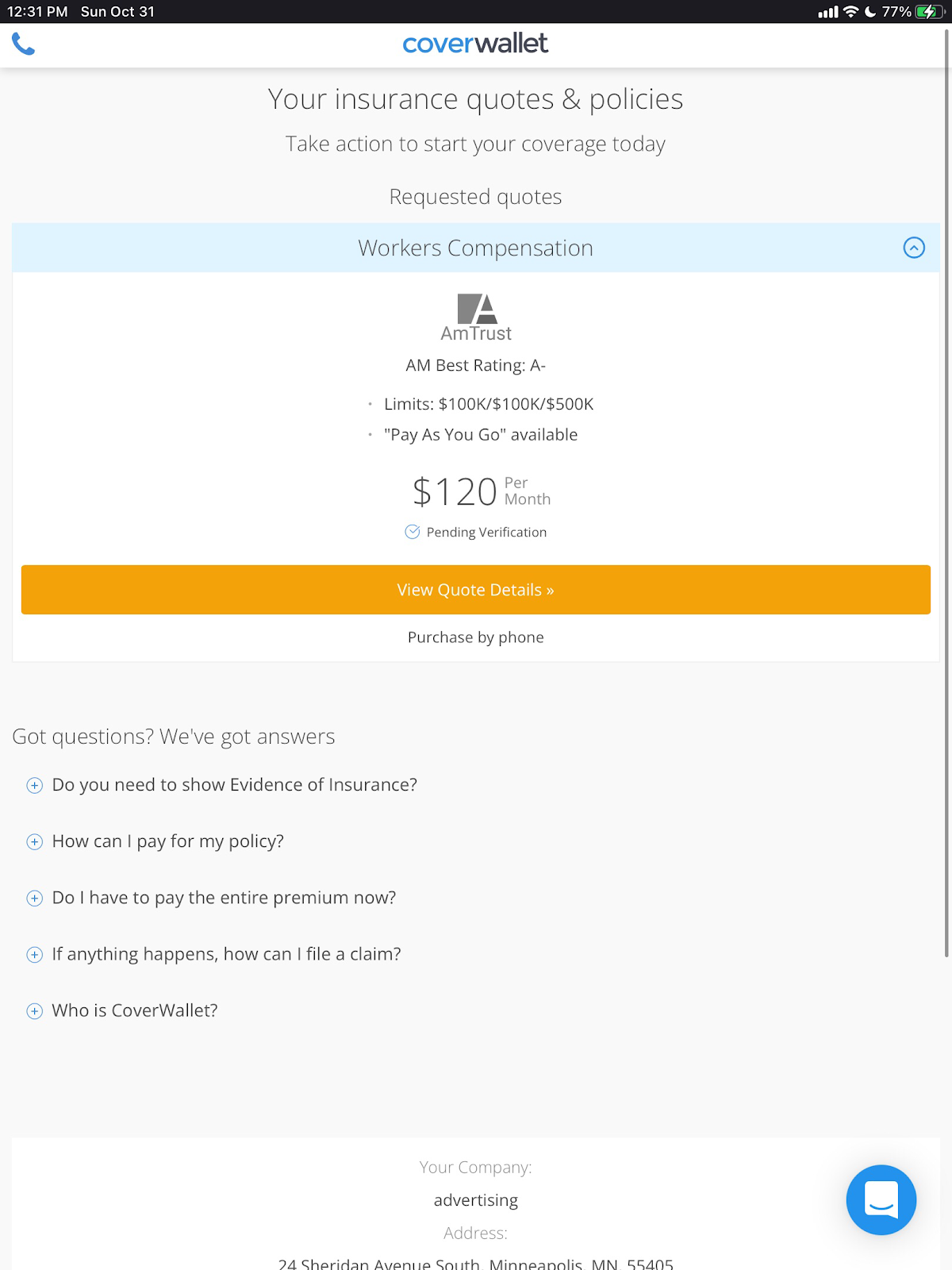Tap the Wi-Fi status icon
952x1270 pixels.
click(851, 12)
